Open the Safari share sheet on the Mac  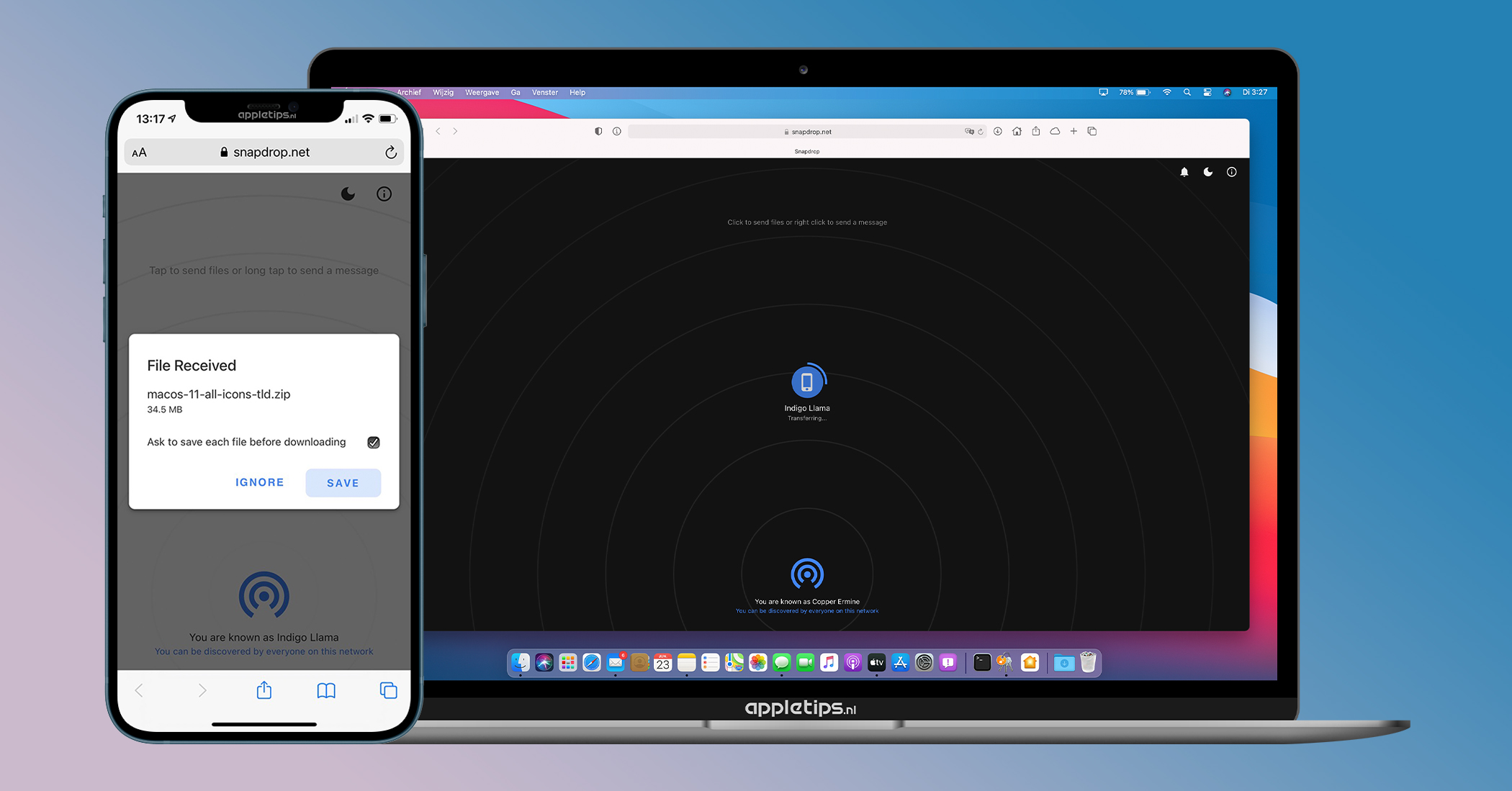click(1035, 131)
